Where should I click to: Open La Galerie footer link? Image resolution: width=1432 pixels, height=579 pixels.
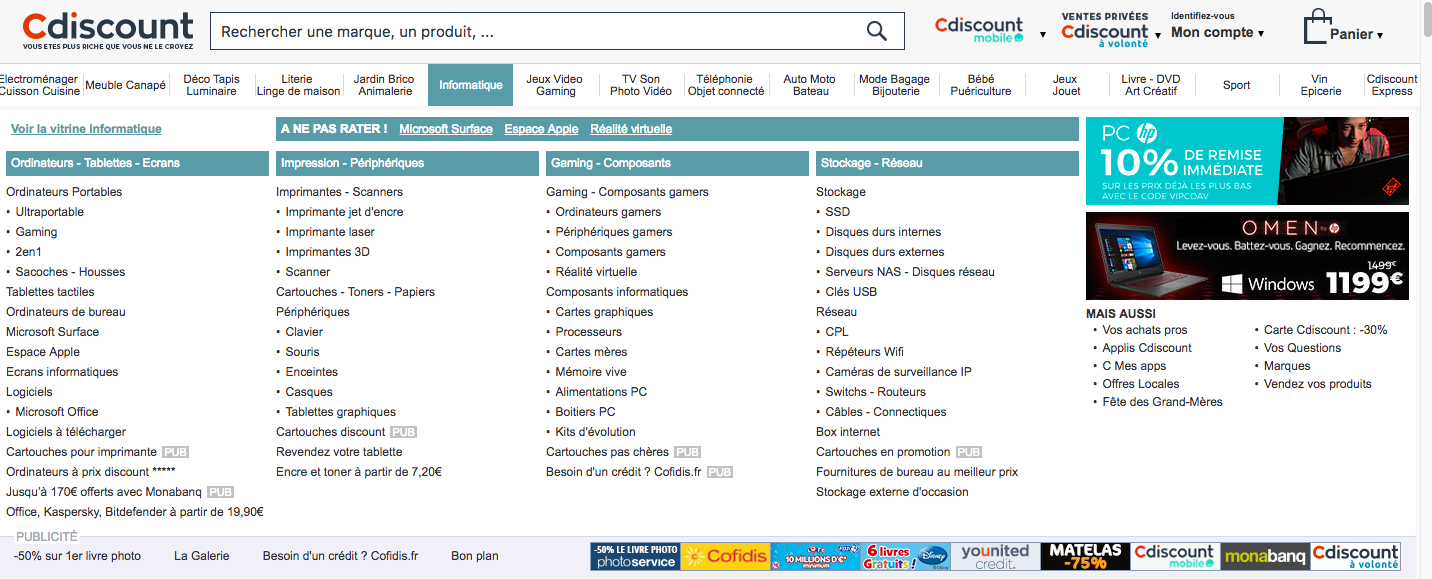201,556
